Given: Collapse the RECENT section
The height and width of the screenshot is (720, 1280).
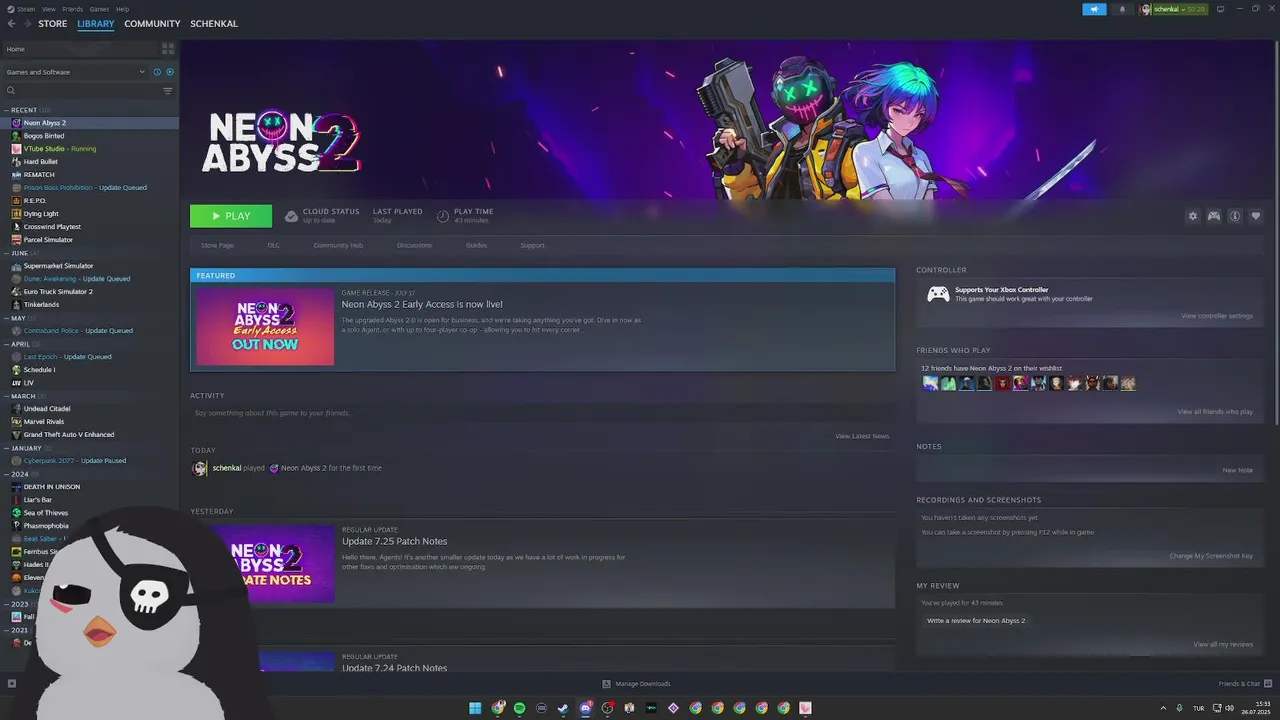Looking at the screenshot, I should click(24, 110).
